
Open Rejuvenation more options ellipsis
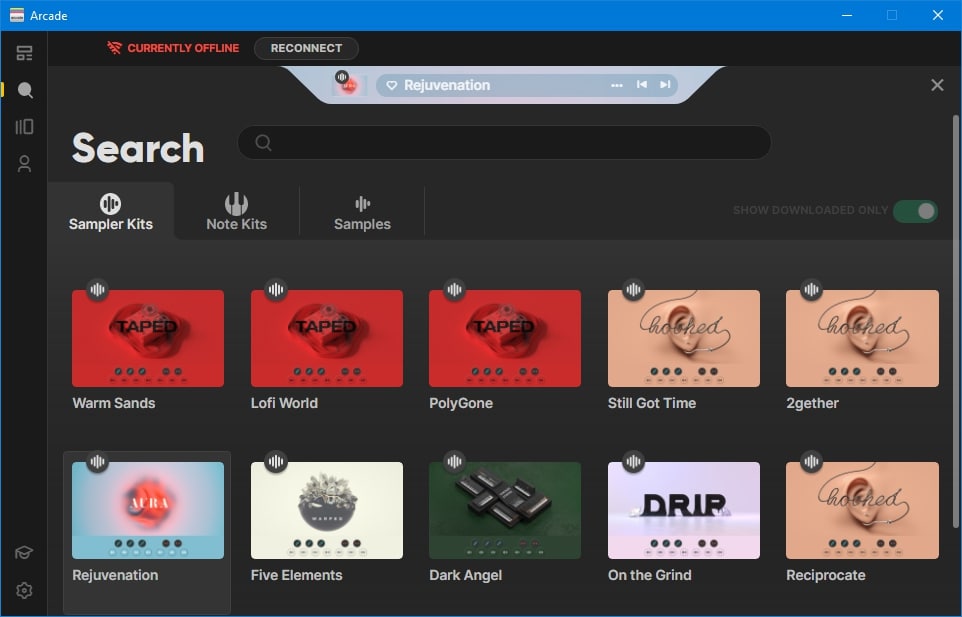617,85
